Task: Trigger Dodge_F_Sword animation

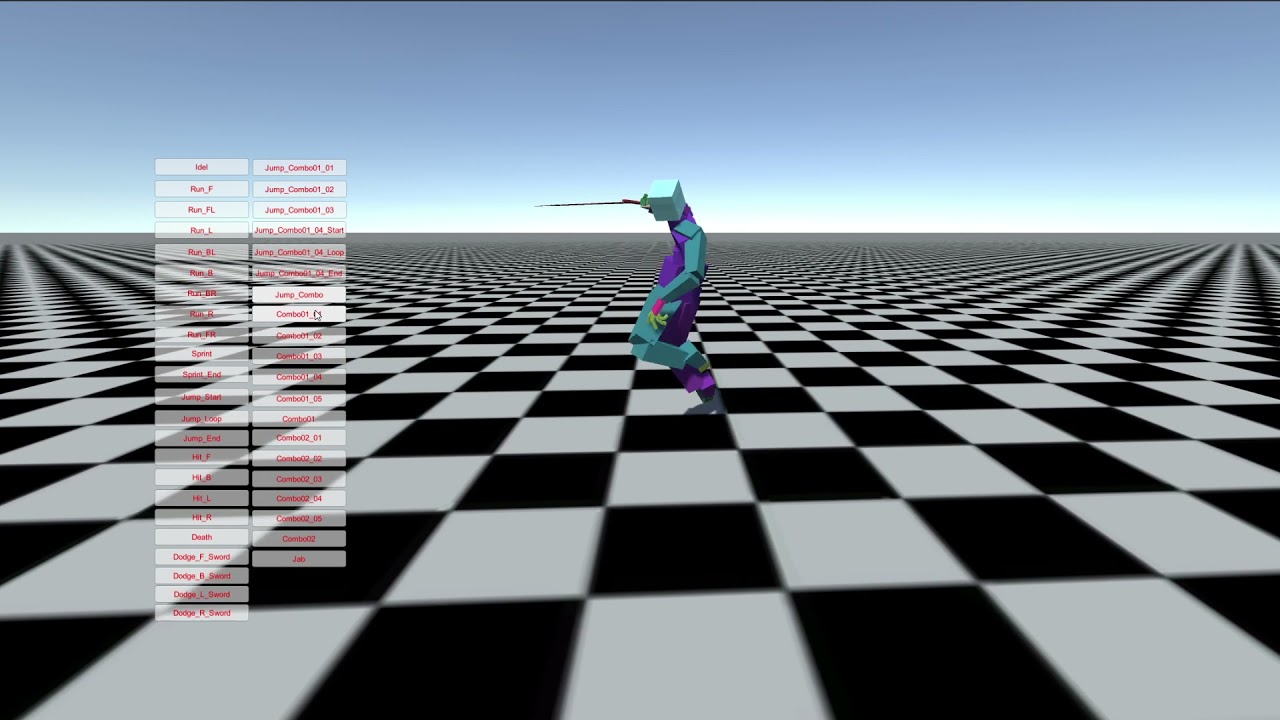Action: (201, 557)
